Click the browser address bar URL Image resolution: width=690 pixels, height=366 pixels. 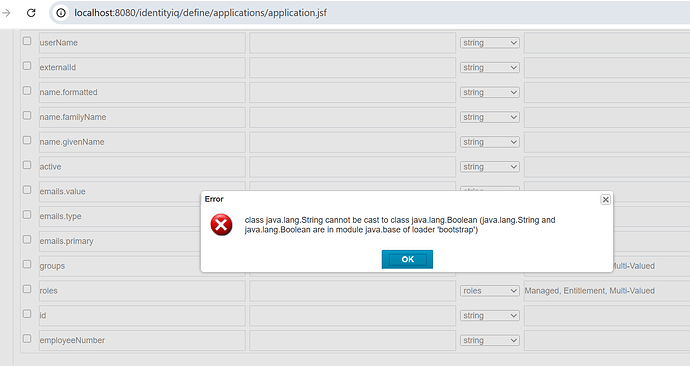point(200,13)
